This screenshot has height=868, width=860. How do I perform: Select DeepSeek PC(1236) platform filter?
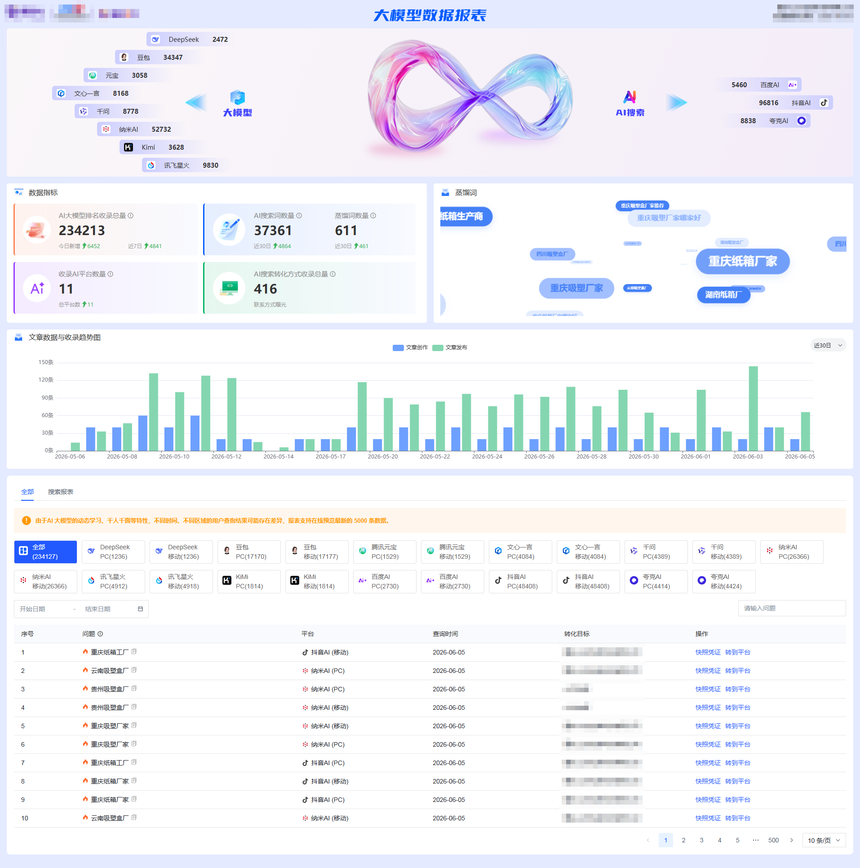[x=113, y=552]
